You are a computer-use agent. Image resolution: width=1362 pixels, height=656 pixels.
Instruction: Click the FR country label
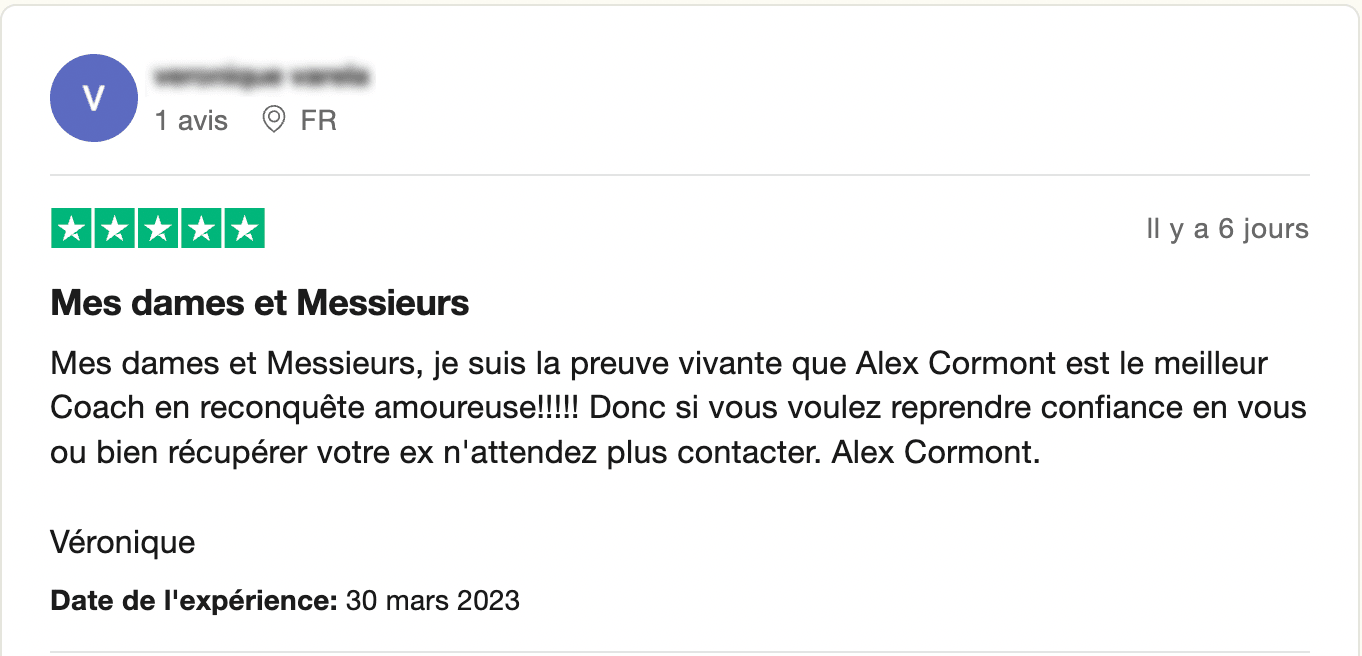coord(319,121)
